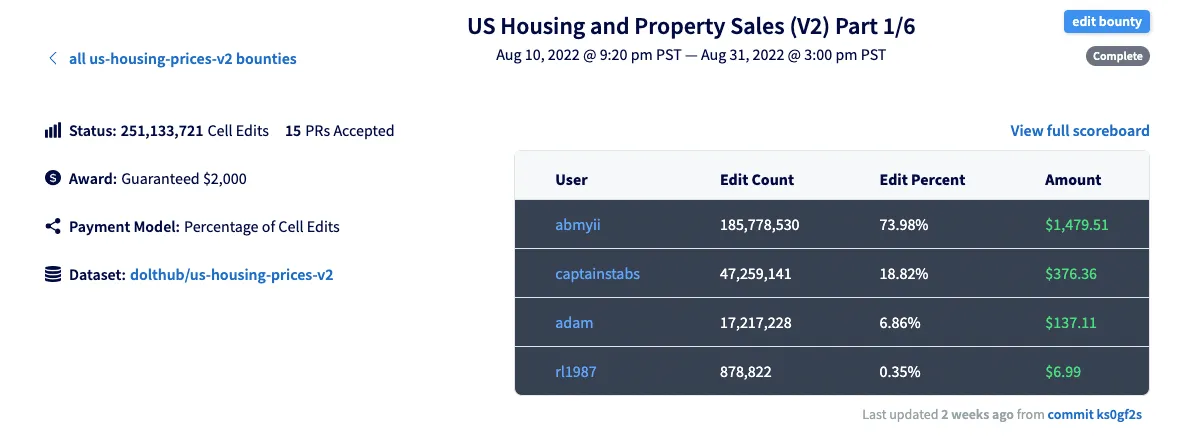
Task: Click on user rl1987
Action: pos(576,372)
